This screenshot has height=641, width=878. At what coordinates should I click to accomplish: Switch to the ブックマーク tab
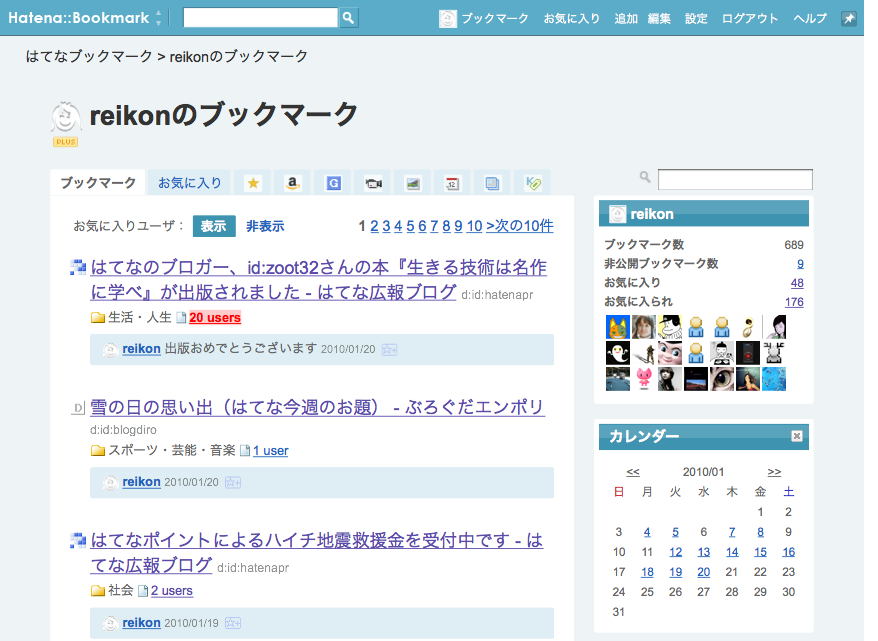click(98, 183)
